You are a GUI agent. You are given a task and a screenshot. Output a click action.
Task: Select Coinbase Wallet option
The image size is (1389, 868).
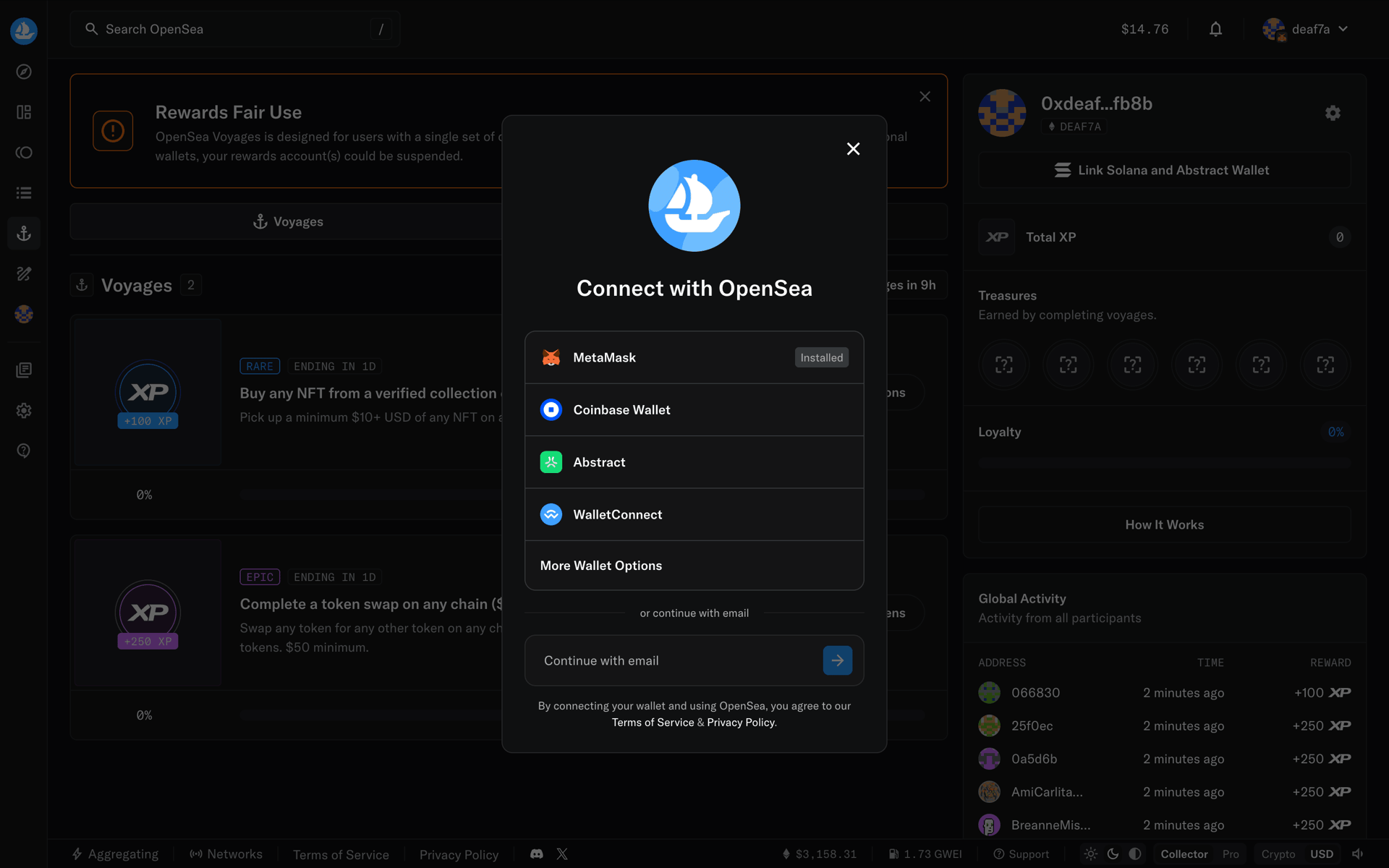694,409
